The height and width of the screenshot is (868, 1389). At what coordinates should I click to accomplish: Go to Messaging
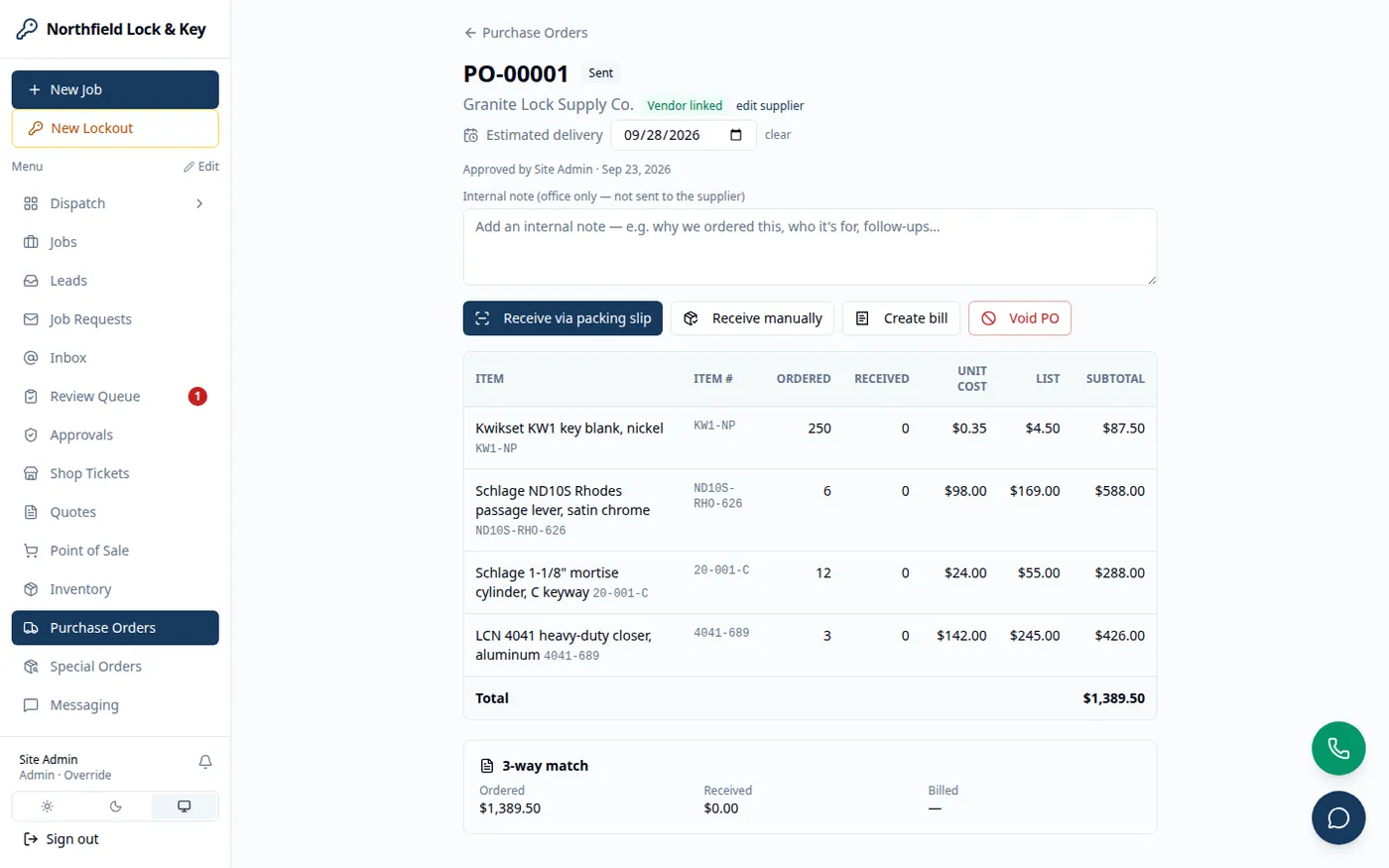coord(115,705)
